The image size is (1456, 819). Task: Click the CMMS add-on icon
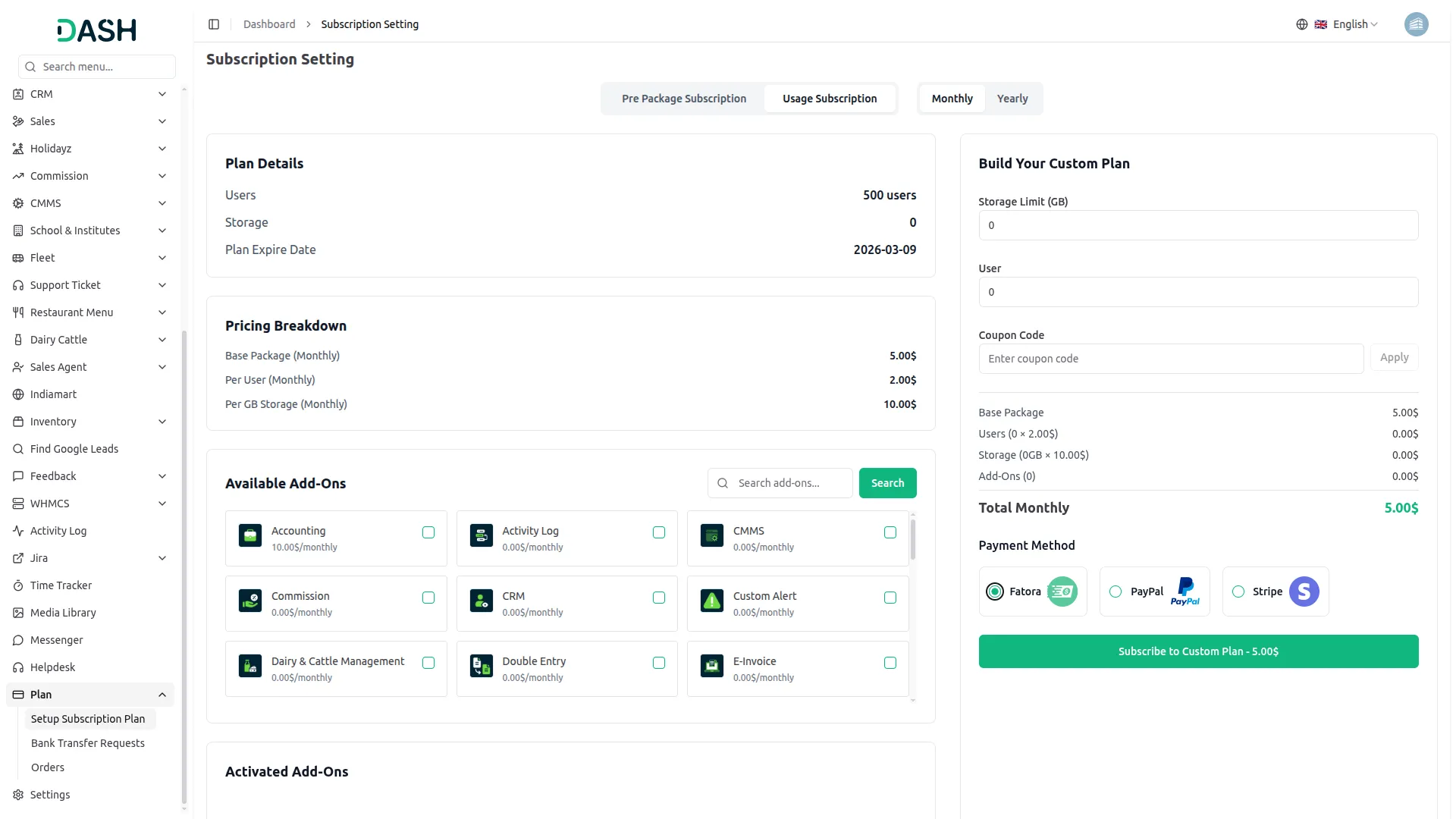(712, 535)
